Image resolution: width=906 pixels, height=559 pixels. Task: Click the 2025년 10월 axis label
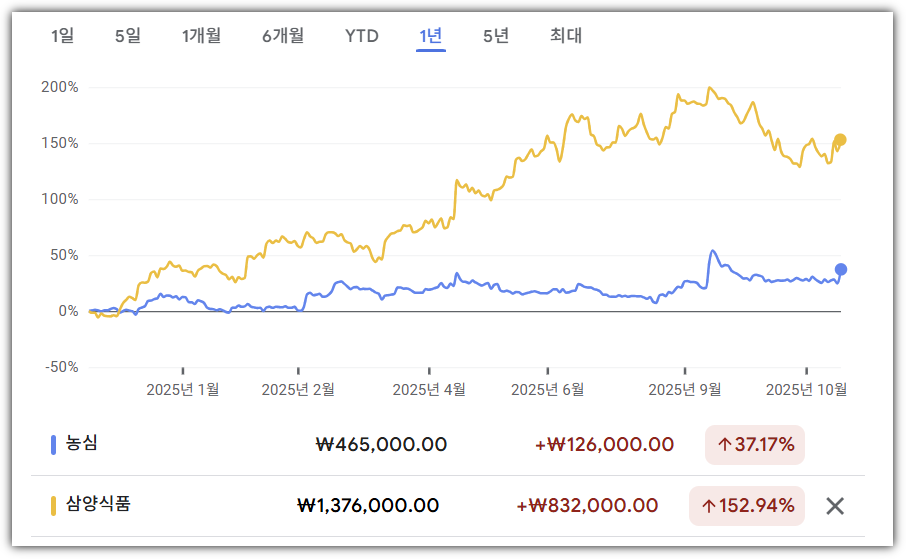807,390
